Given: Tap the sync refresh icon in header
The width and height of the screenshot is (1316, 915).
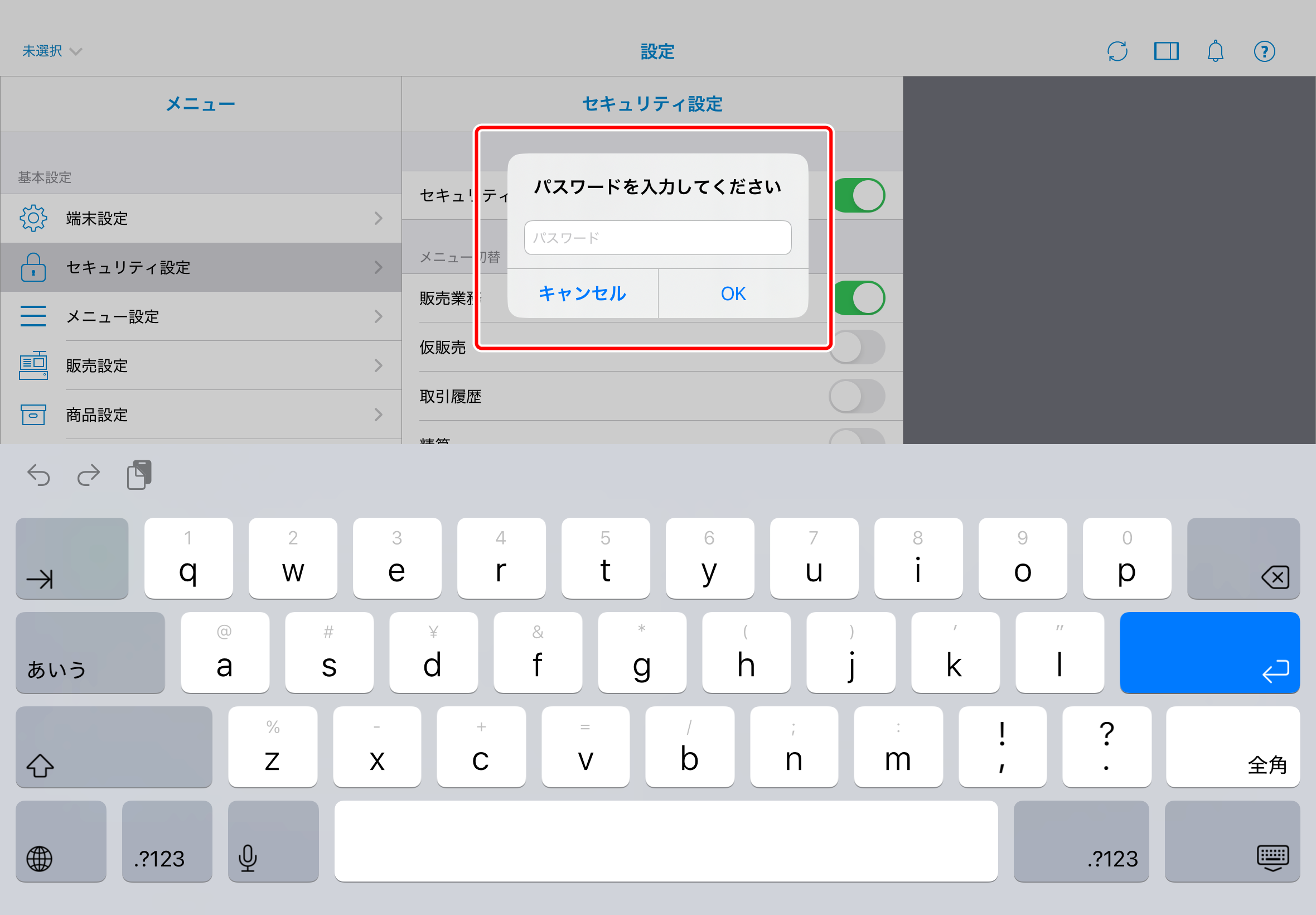Looking at the screenshot, I should [1117, 51].
